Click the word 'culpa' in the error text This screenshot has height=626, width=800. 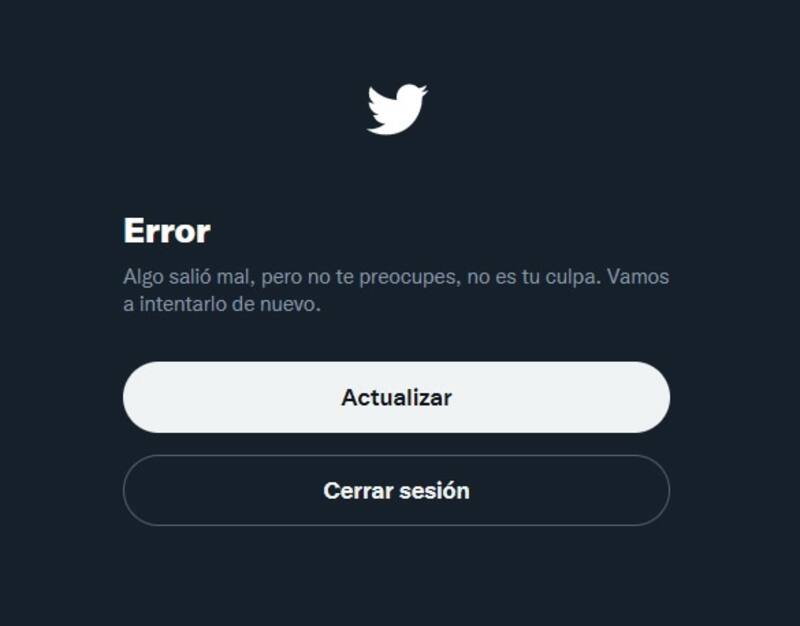click(571, 278)
